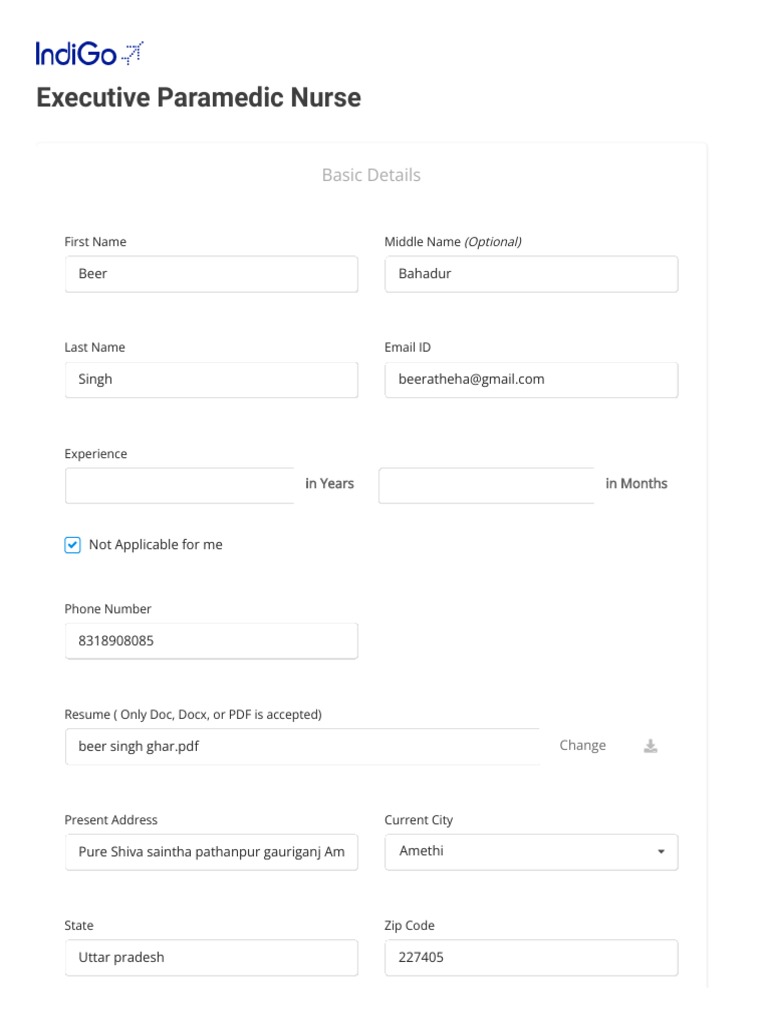Click the Phone Number field
768x1024 pixels.
click(x=211, y=642)
